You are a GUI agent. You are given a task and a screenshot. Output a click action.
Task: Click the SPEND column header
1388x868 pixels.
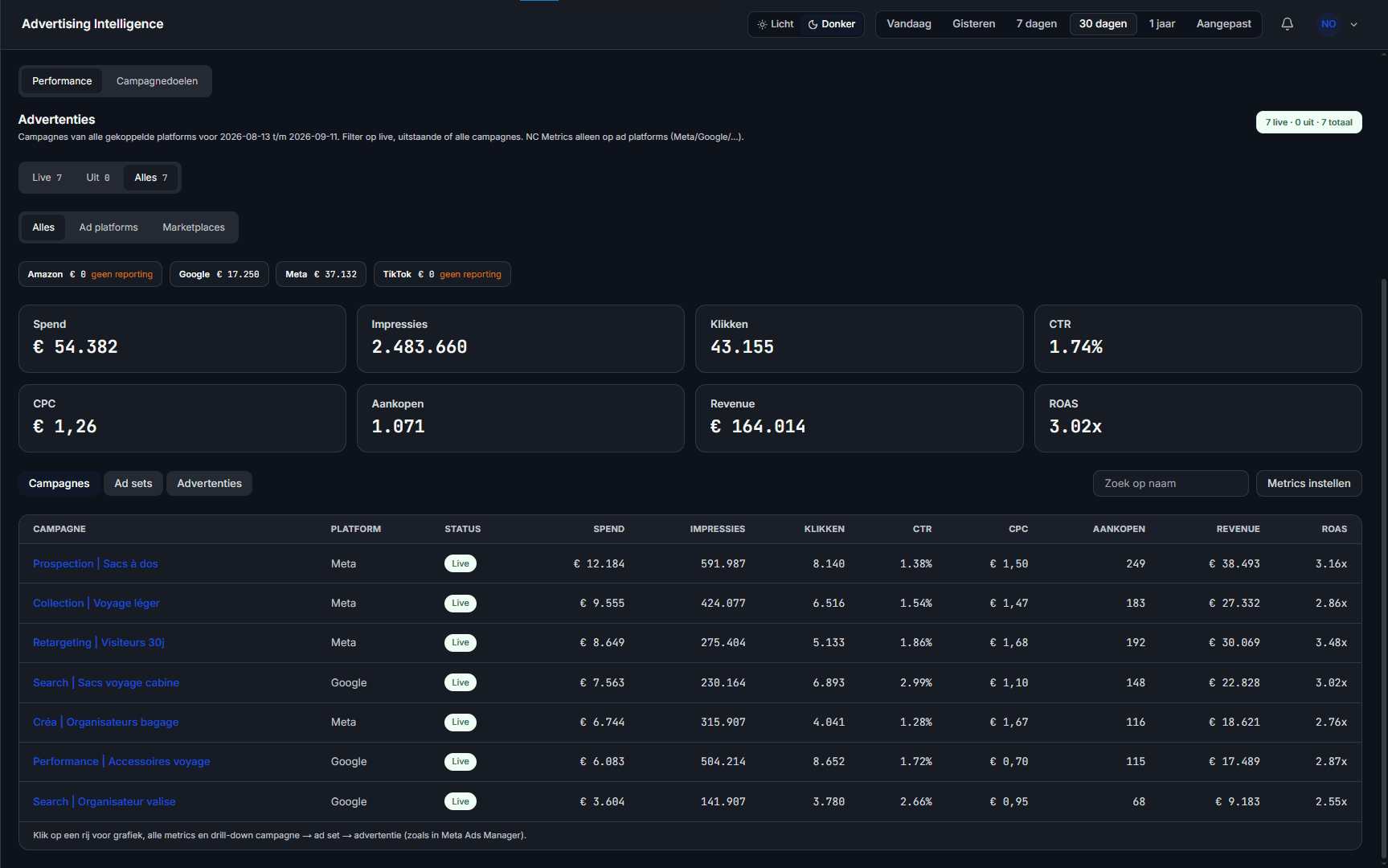click(608, 529)
